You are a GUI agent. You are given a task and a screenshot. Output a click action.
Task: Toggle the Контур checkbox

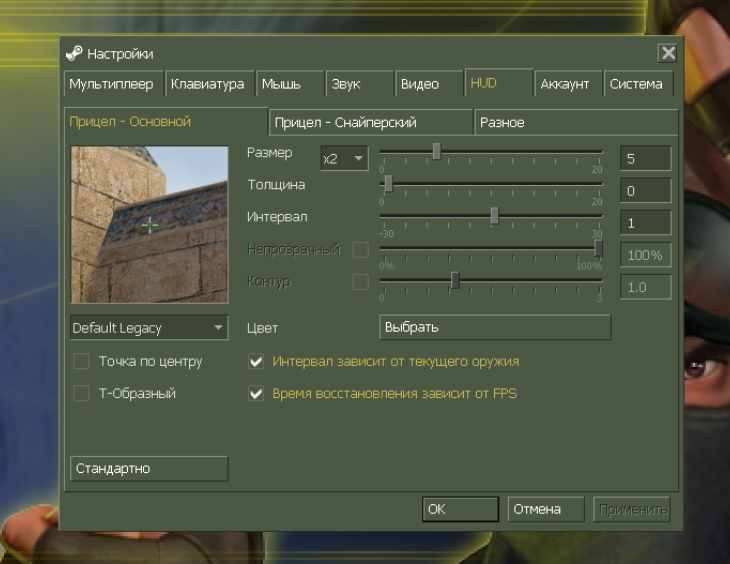pyautogui.click(x=361, y=282)
